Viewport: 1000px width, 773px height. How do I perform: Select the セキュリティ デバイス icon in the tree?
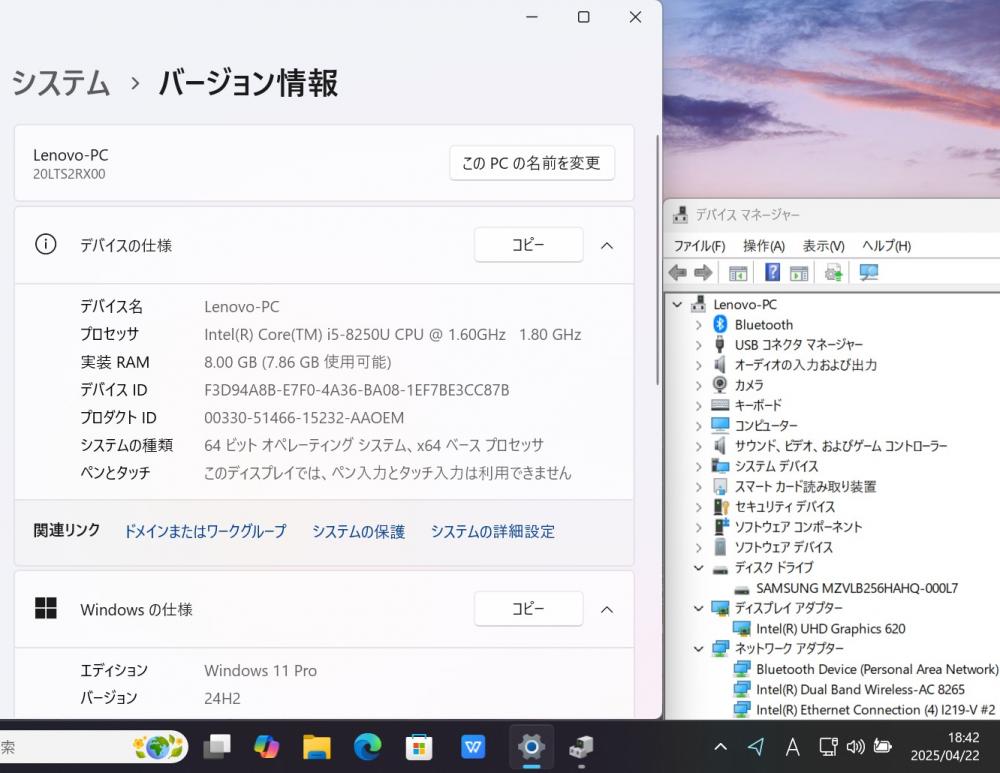721,506
